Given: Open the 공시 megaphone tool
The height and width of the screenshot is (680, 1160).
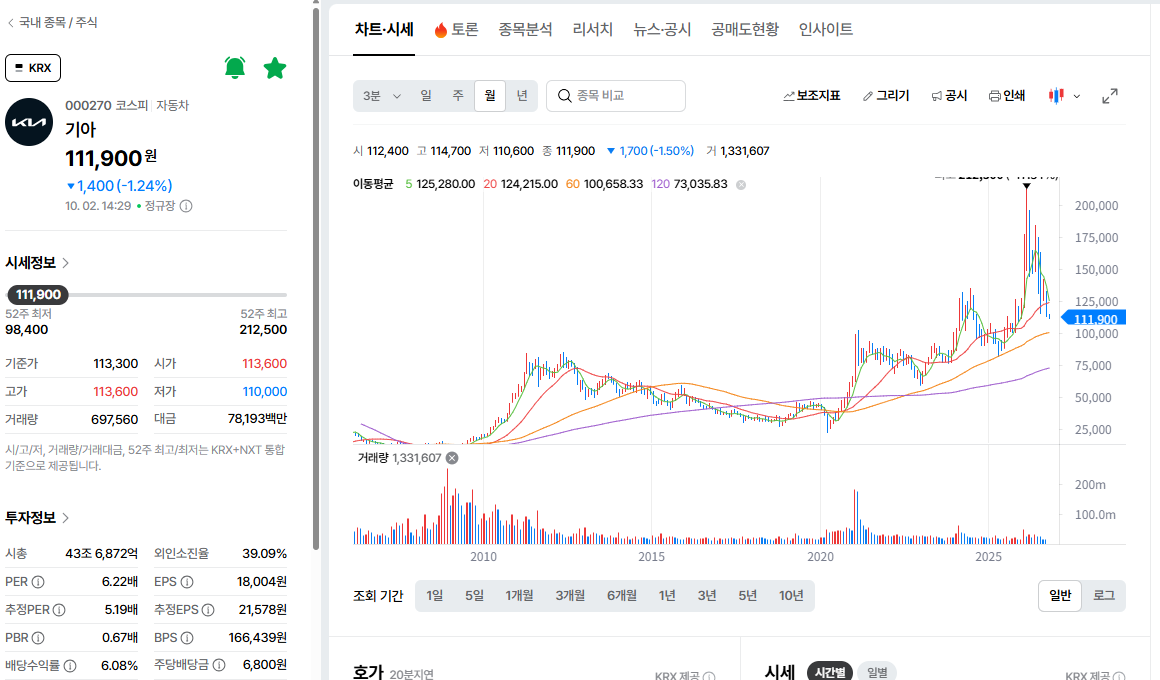Looking at the screenshot, I should pos(949,95).
